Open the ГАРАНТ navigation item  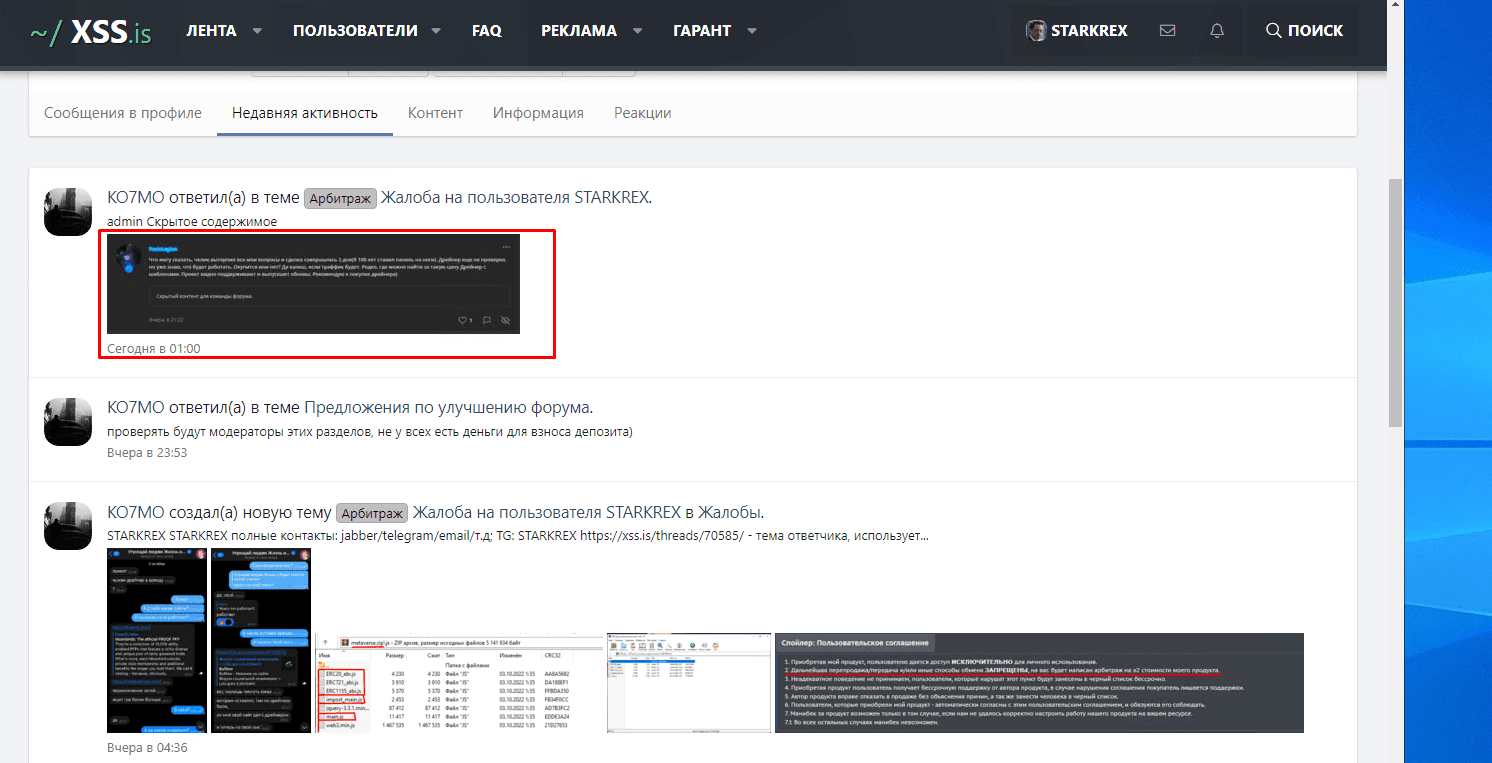(702, 31)
